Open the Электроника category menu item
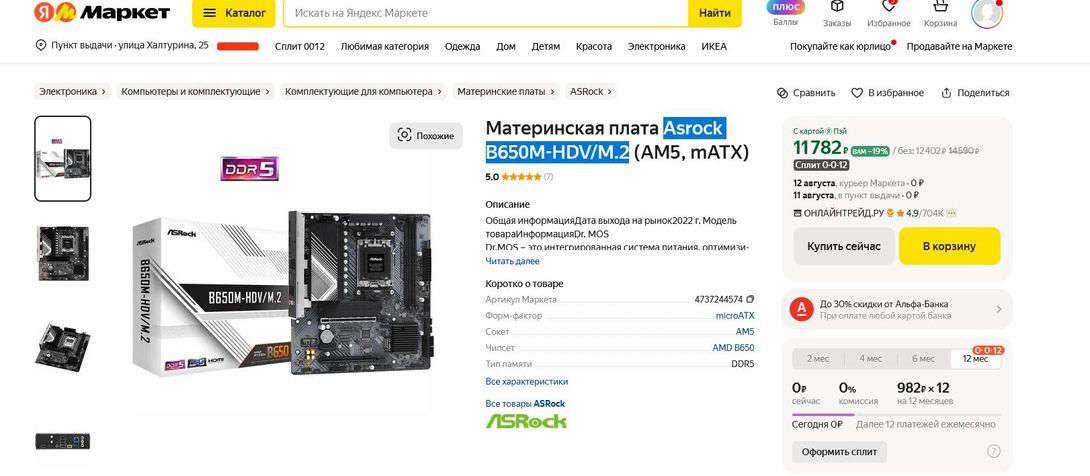1090x476 pixels. (x=656, y=47)
